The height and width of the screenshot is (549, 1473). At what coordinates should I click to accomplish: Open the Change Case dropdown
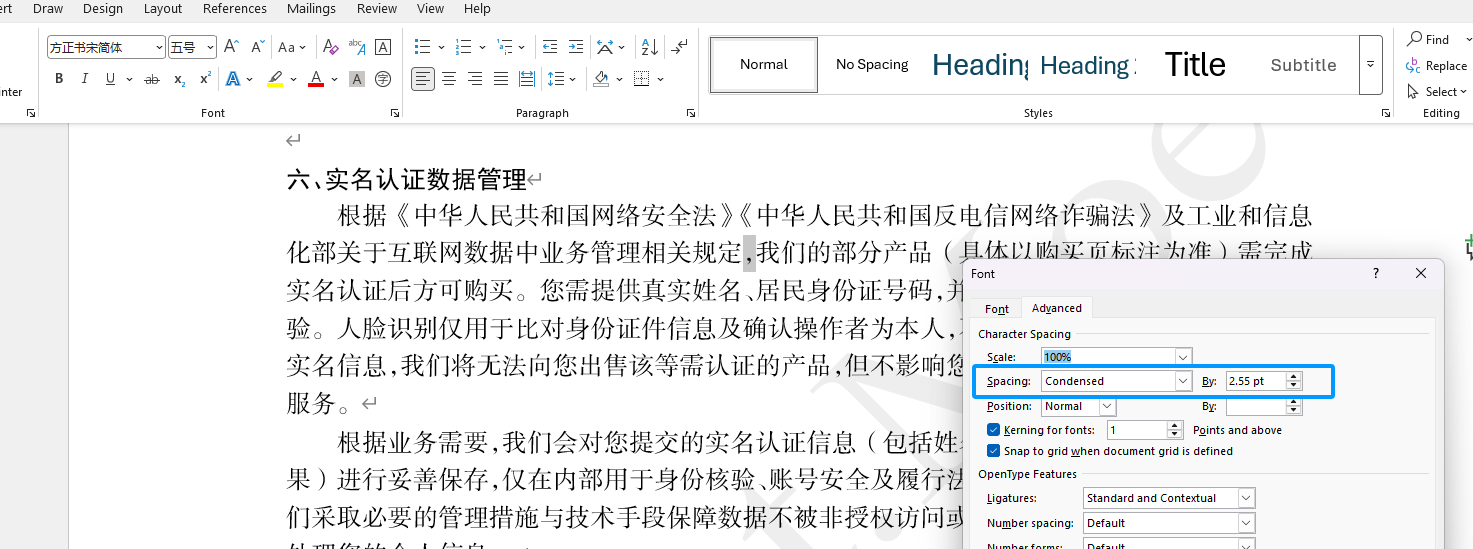[293, 47]
